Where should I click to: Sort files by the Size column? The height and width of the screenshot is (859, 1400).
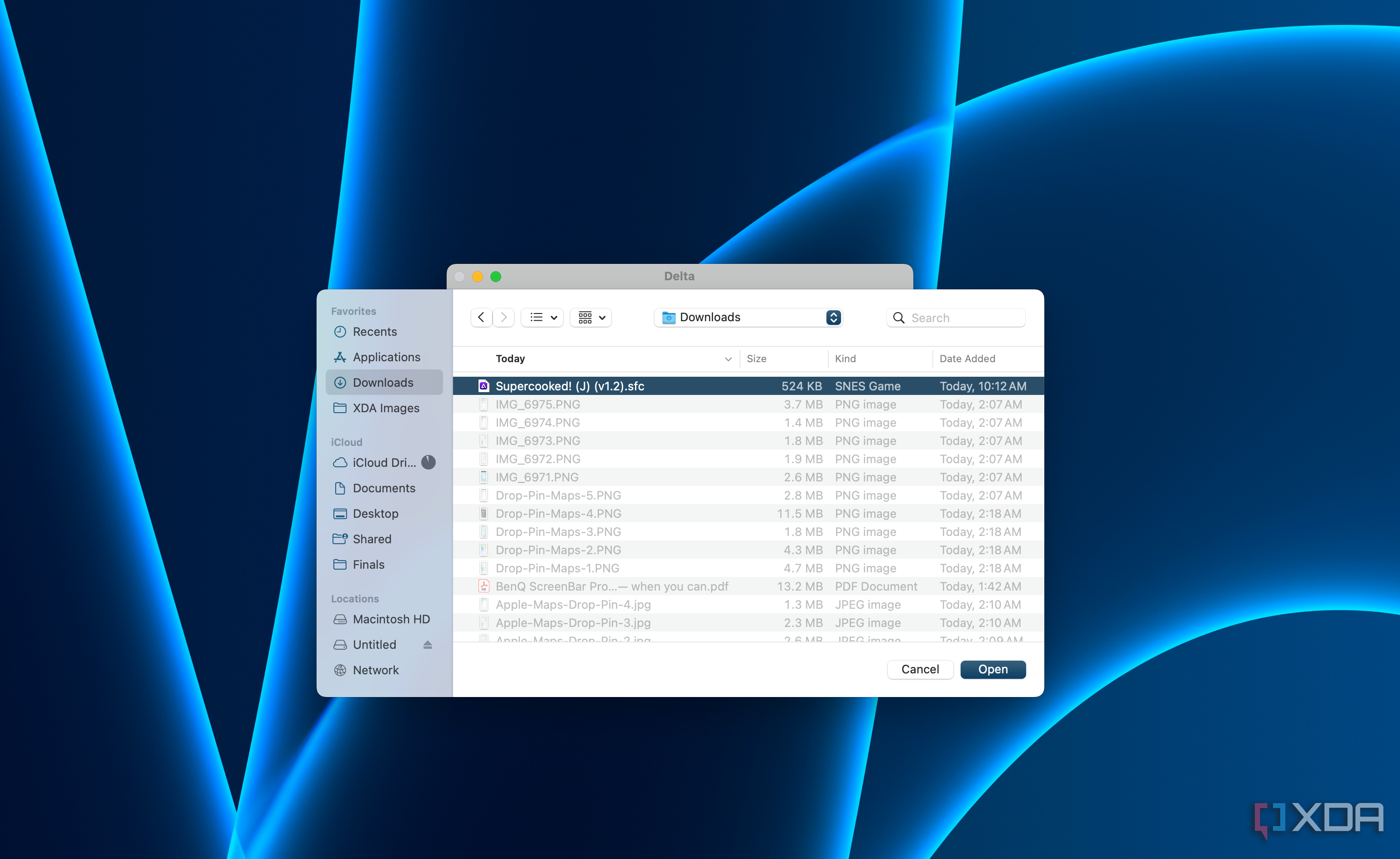tap(756, 359)
